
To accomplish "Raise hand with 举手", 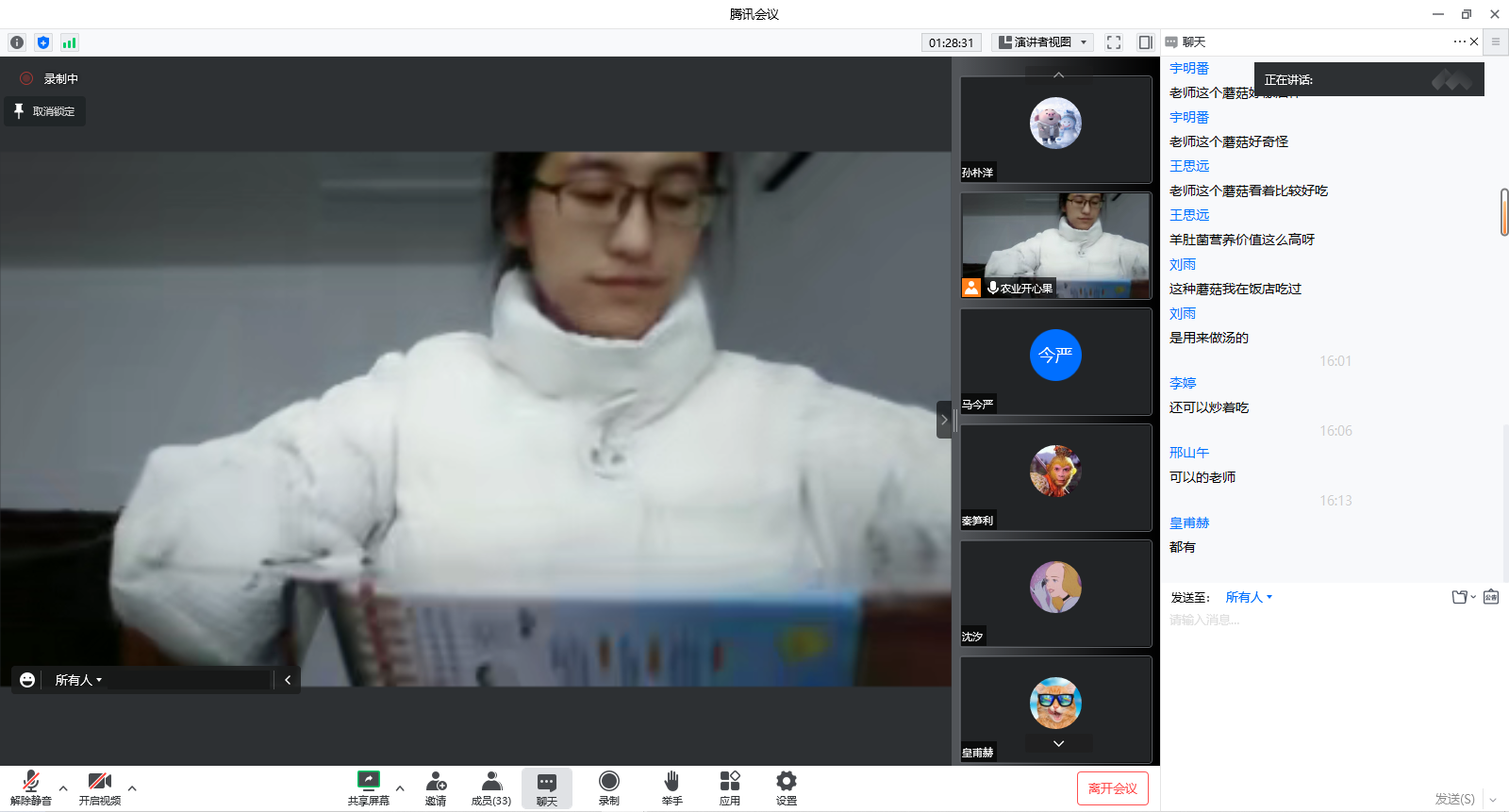I will [x=672, y=787].
